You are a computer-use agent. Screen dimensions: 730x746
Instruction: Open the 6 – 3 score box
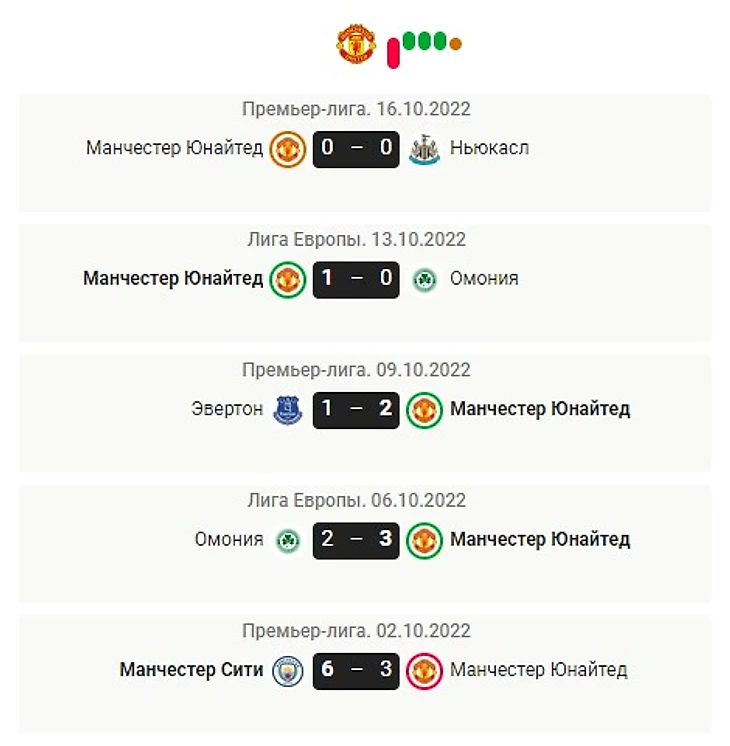(x=356, y=669)
